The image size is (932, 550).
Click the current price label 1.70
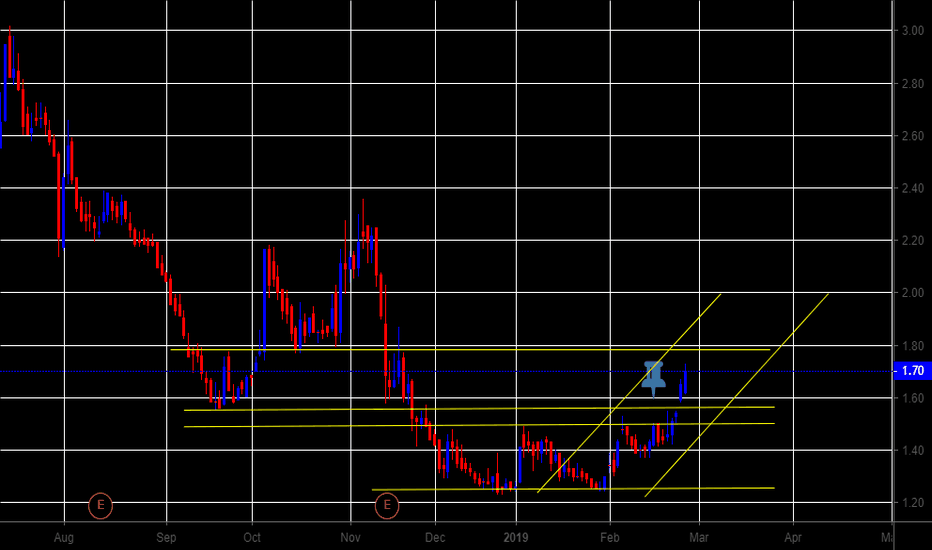pyautogui.click(x=912, y=371)
